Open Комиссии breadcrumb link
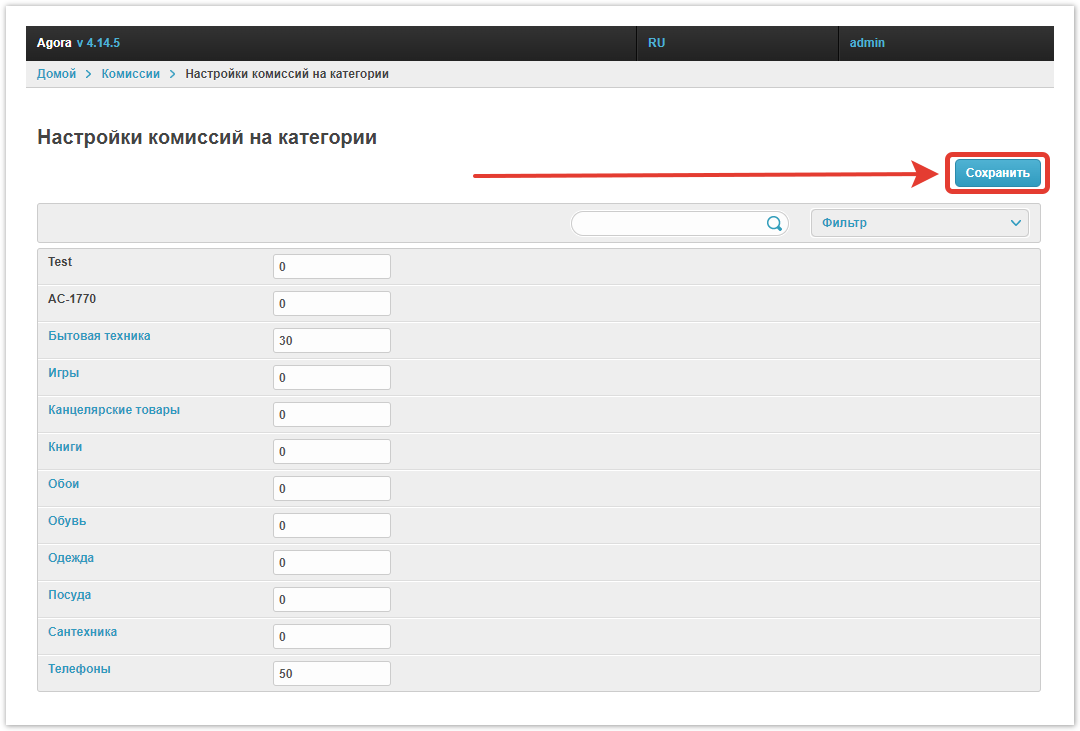Viewport: 1080px width, 731px height. 130,74
